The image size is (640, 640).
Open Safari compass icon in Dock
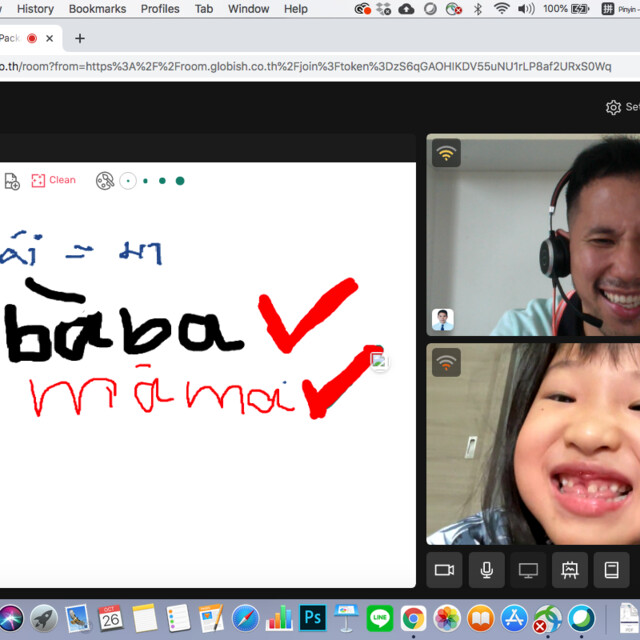click(x=245, y=618)
